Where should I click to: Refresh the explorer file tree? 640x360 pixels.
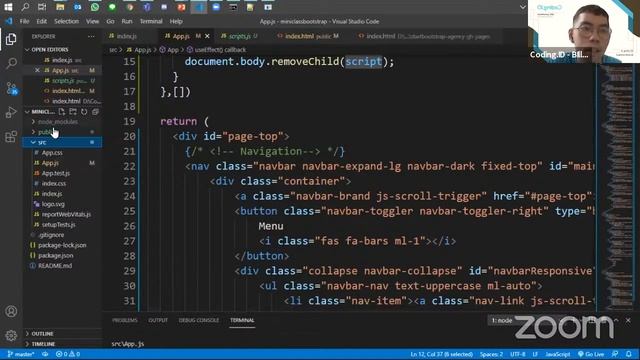click(x=84, y=111)
